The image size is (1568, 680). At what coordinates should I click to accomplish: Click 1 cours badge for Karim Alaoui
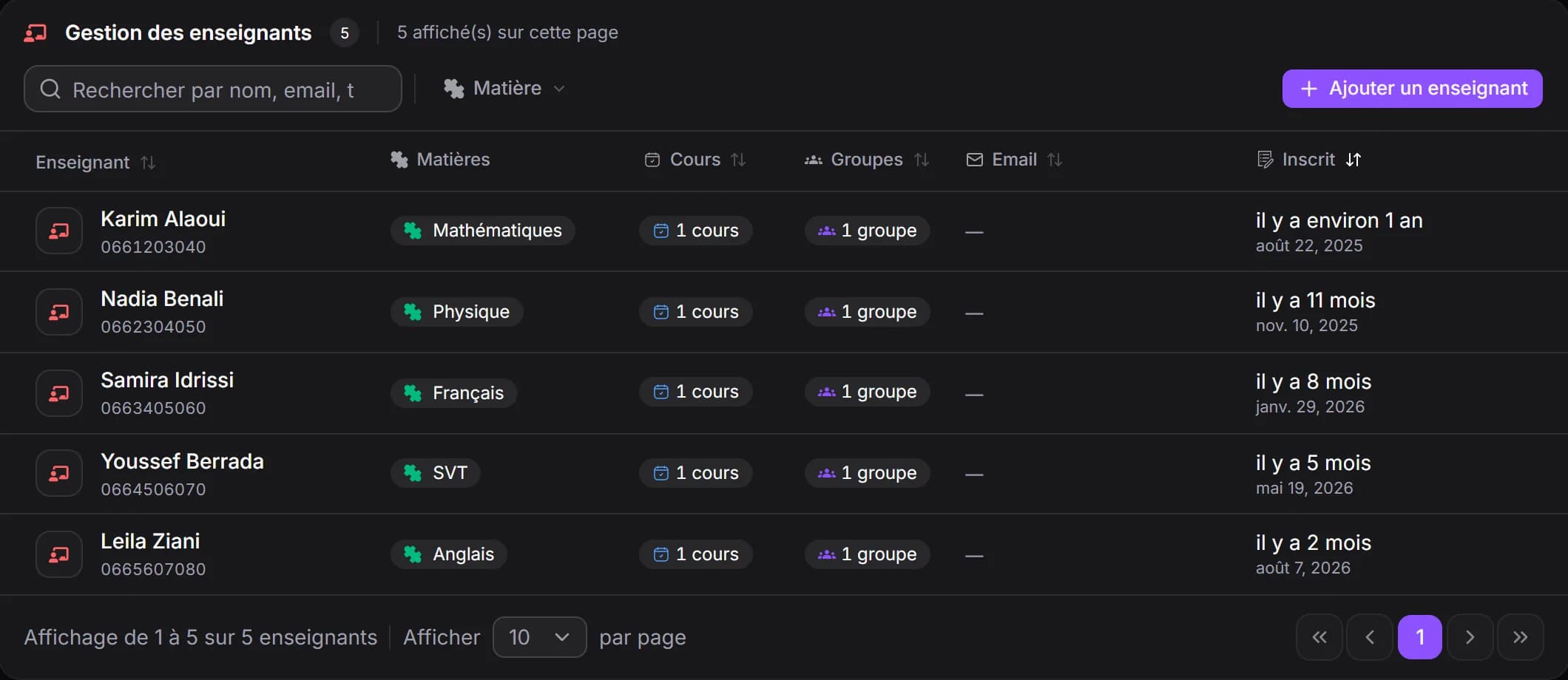(x=696, y=231)
